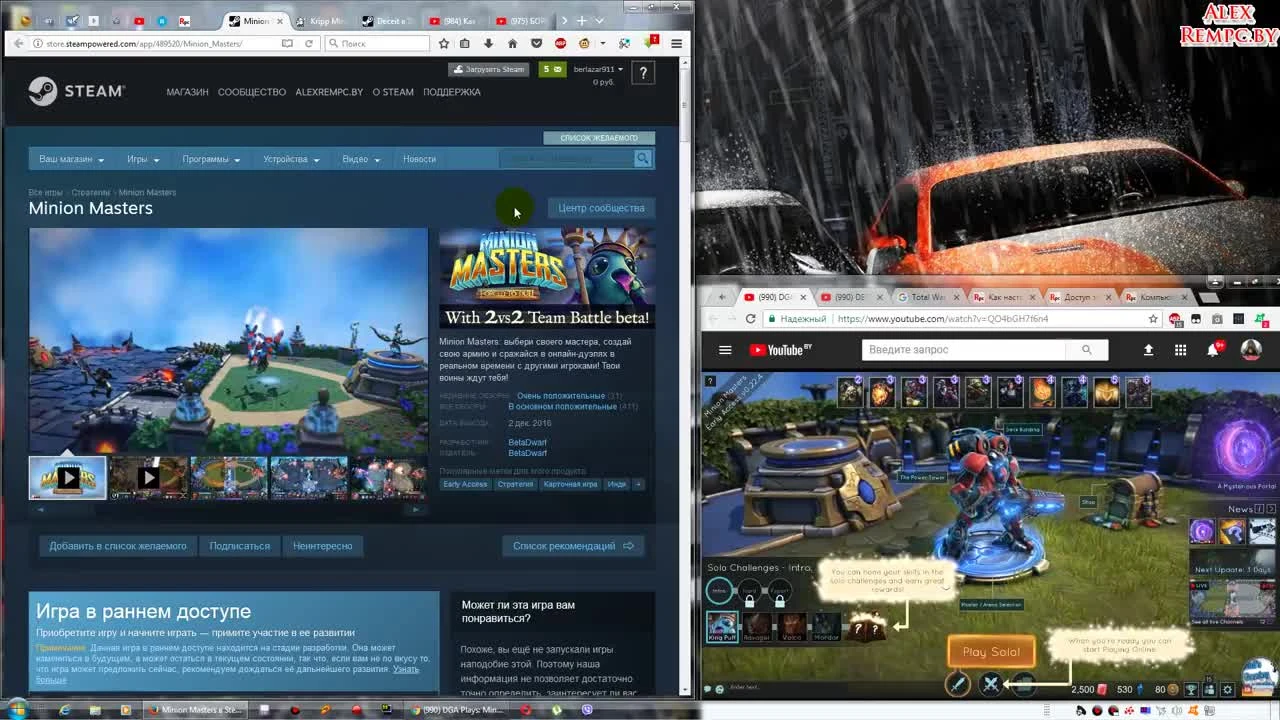Click the YouTube Введите запрос search box
The image size is (1280, 720).
pyautogui.click(x=964, y=350)
